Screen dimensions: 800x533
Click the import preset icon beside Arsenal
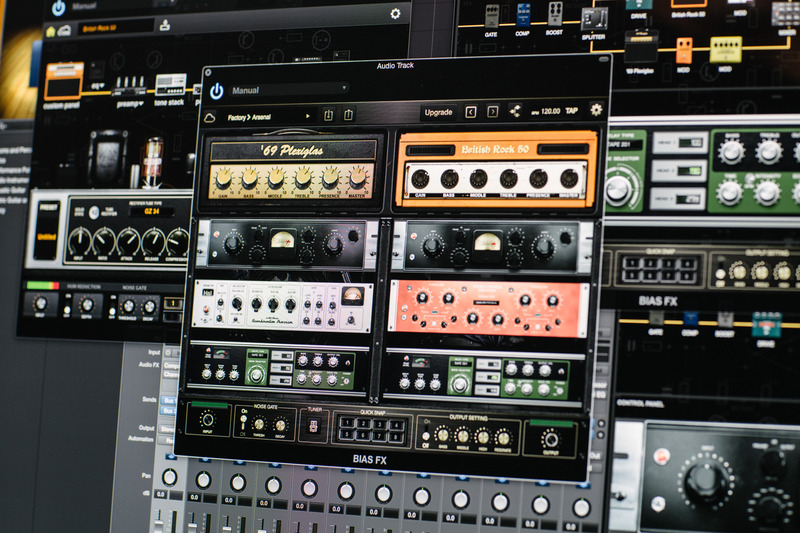(x=328, y=115)
